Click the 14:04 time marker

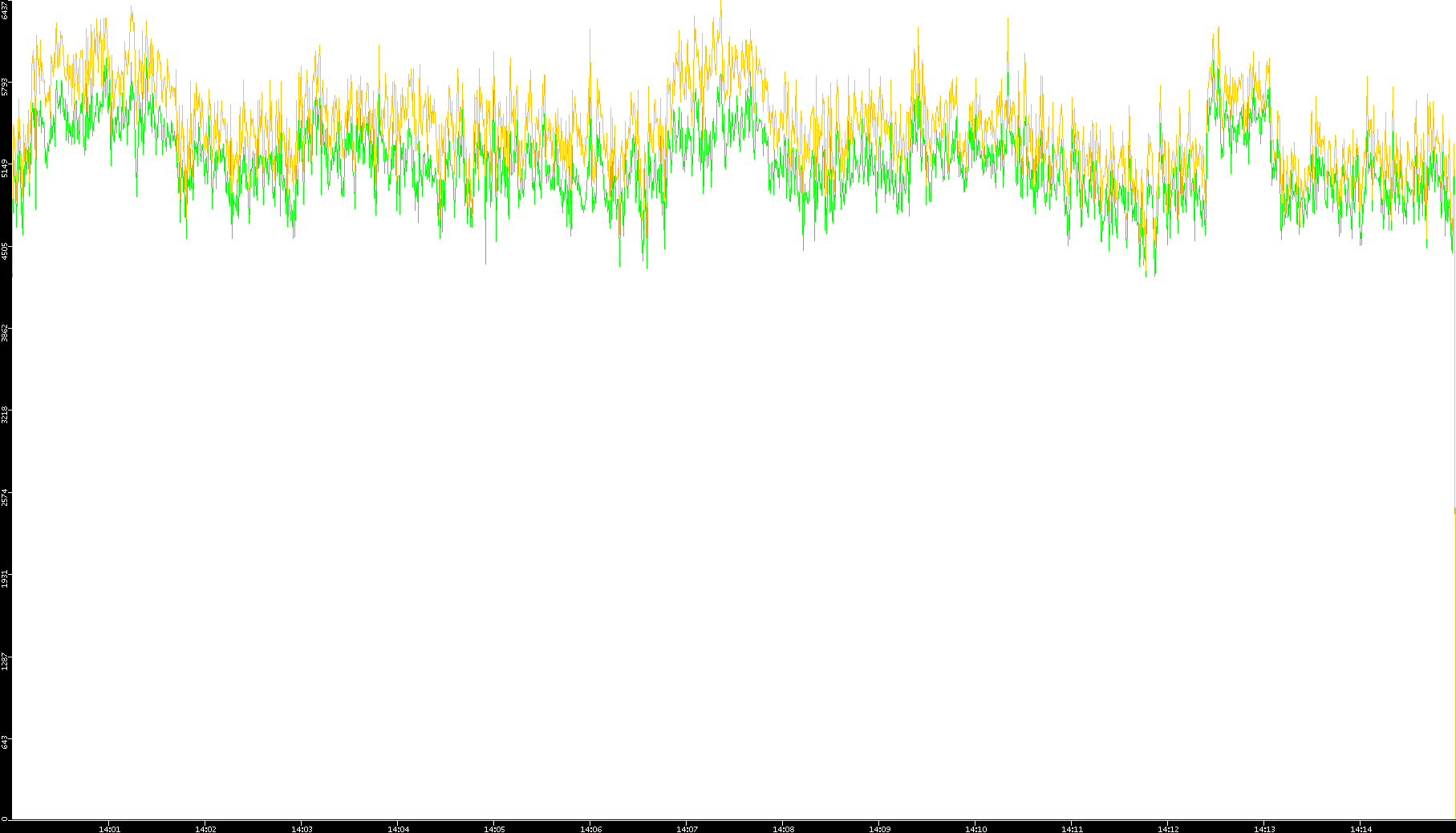click(398, 828)
